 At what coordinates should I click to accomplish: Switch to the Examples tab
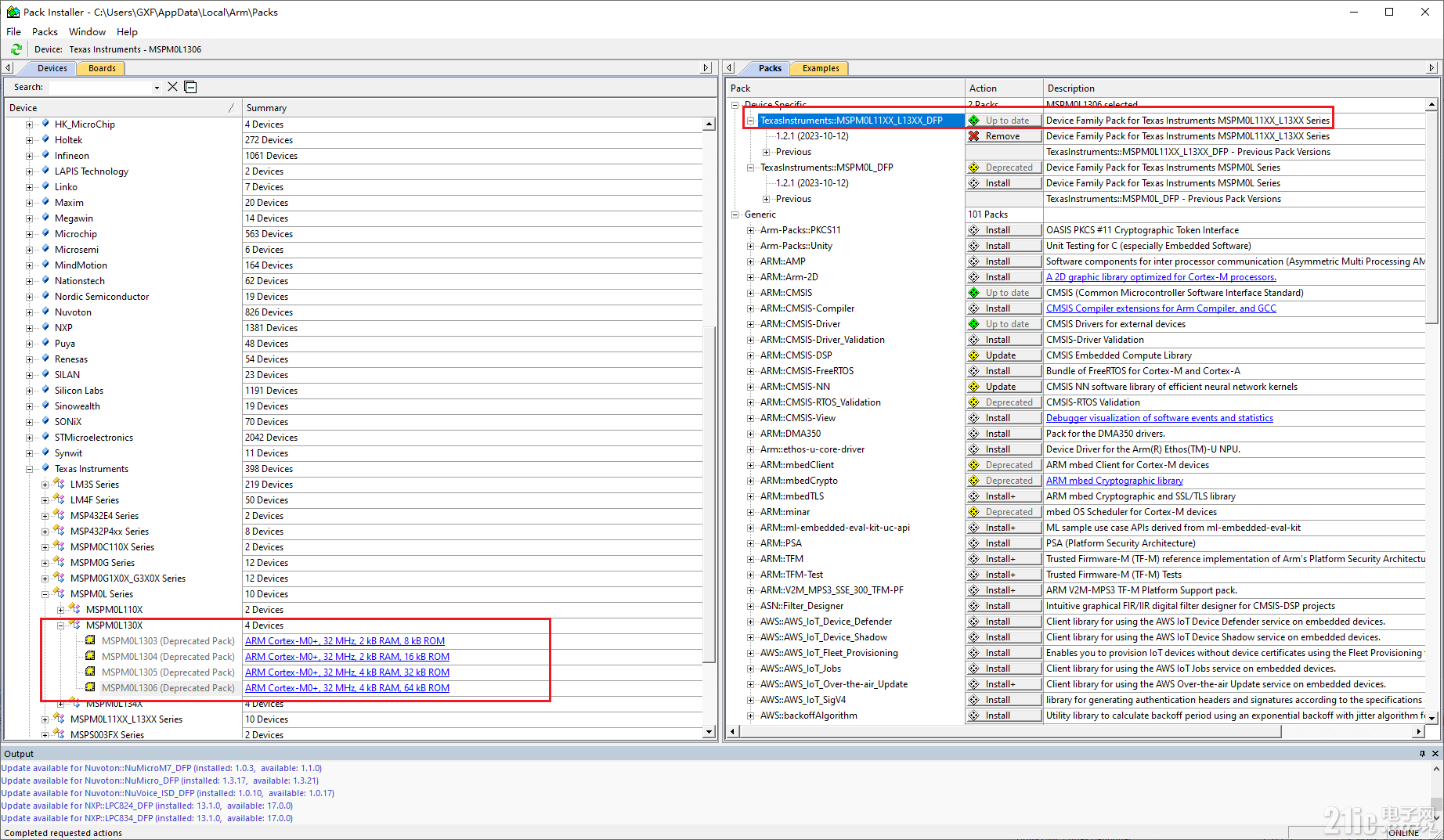coord(821,68)
